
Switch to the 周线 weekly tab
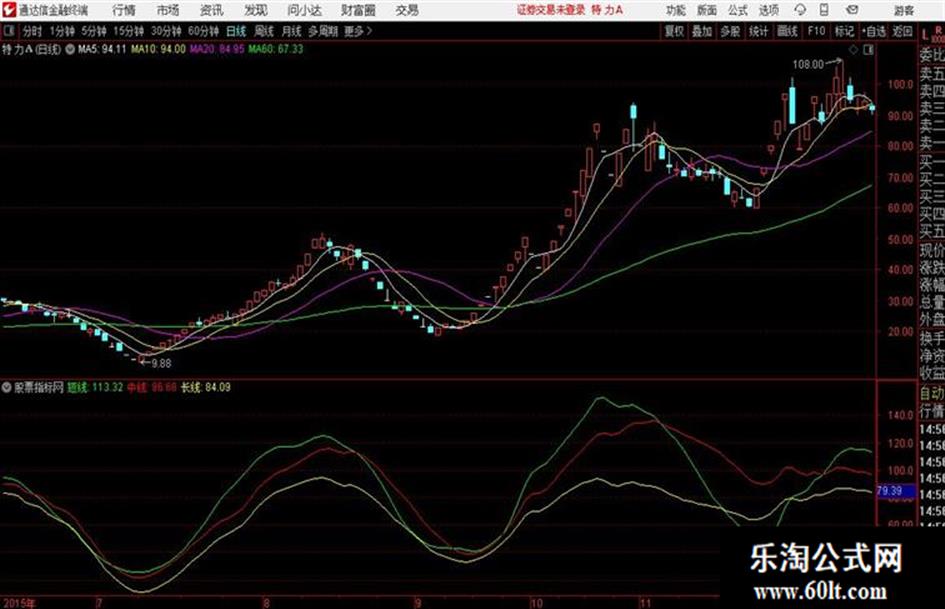(x=264, y=31)
